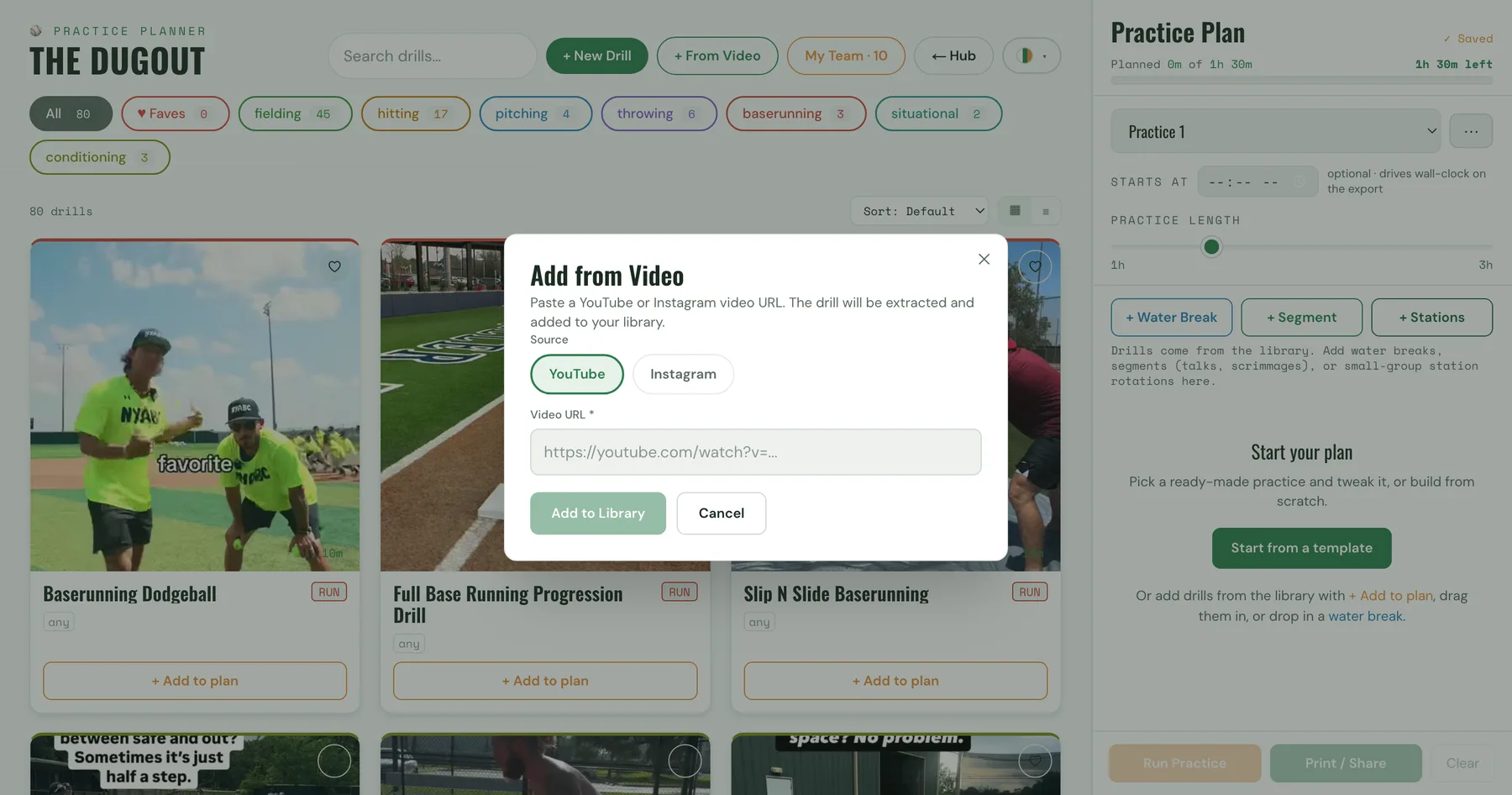The height and width of the screenshot is (795, 1512).
Task: Close the Add from Video dialog
Action: pyautogui.click(x=984, y=259)
